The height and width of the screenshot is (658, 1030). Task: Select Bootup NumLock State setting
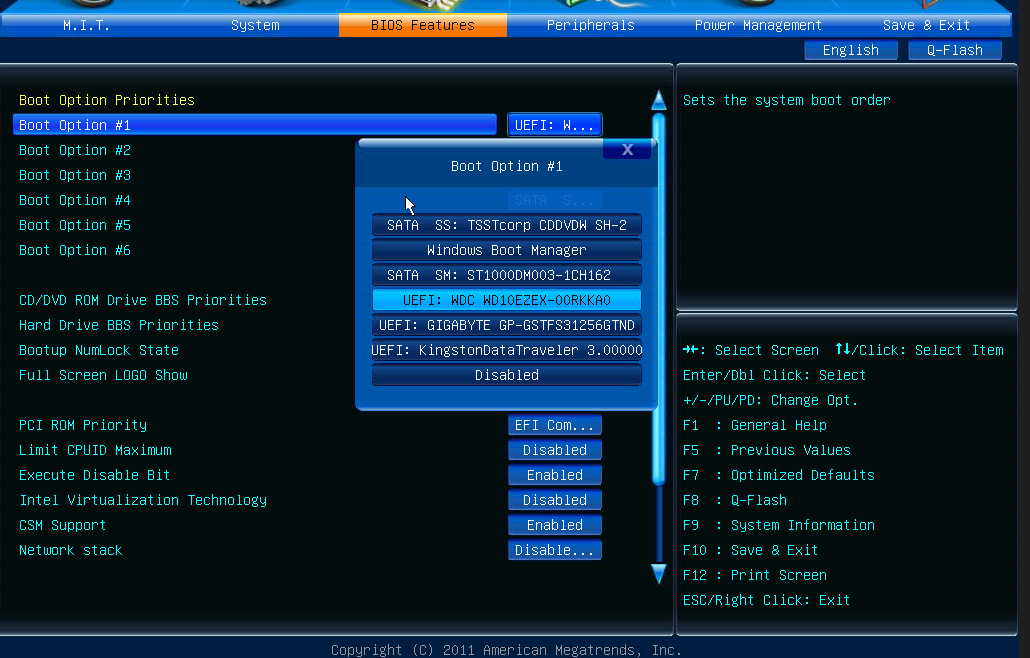(99, 350)
